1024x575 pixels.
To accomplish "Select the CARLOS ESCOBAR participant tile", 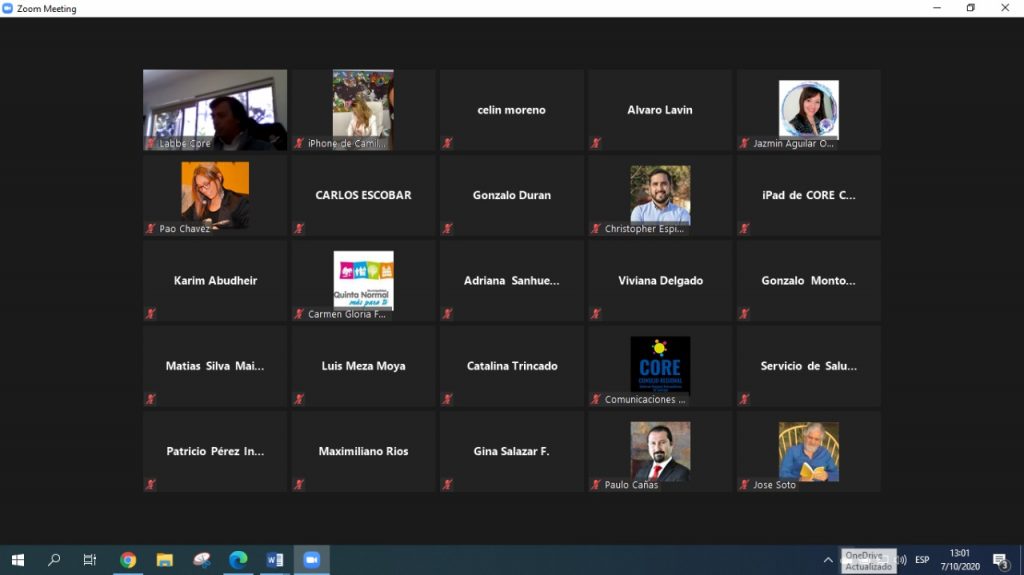I will click(363, 195).
